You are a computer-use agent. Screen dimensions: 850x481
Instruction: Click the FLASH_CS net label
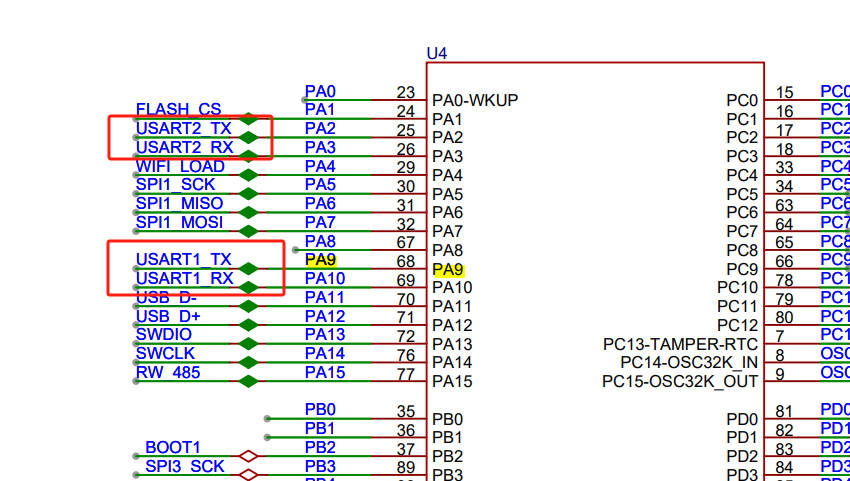[178, 109]
